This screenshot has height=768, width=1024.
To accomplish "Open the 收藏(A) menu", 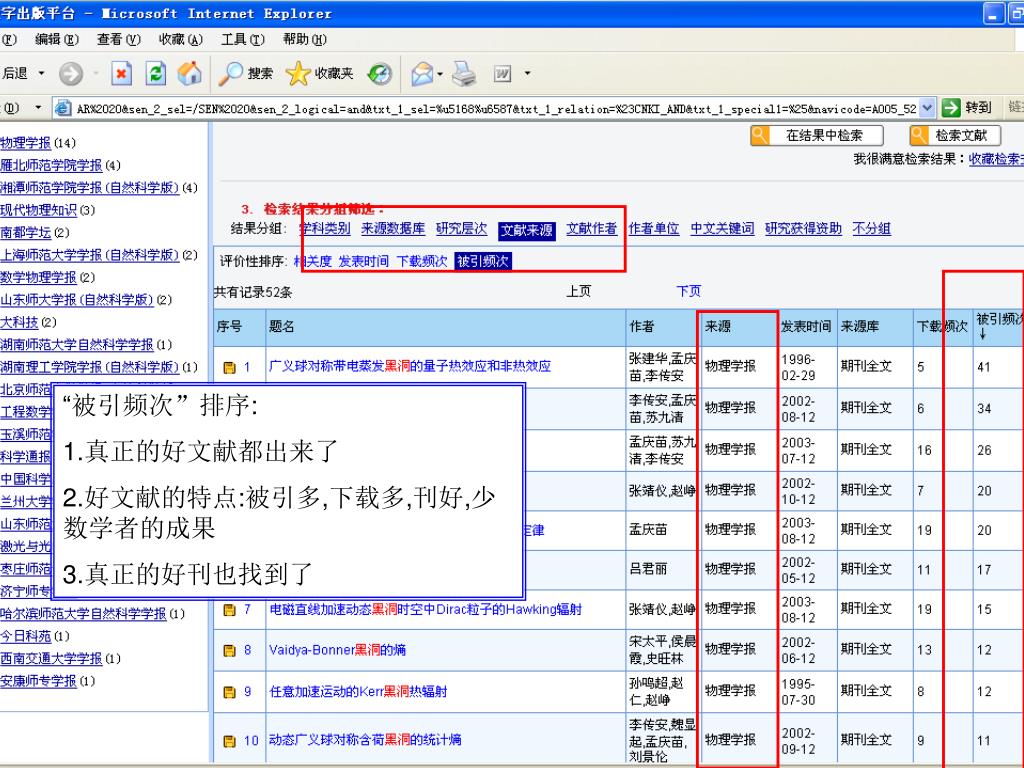I will [x=181, y=40].
